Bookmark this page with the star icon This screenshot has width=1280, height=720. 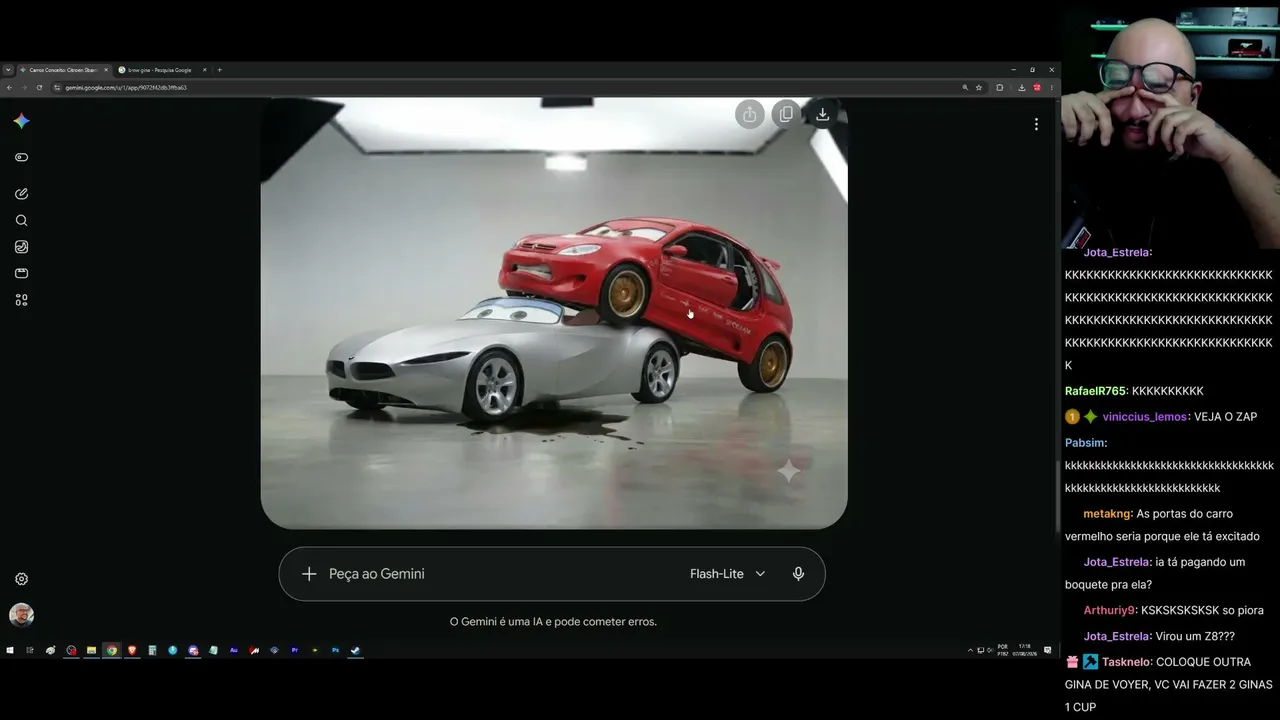pyautogui.click(x=978, y=87)
